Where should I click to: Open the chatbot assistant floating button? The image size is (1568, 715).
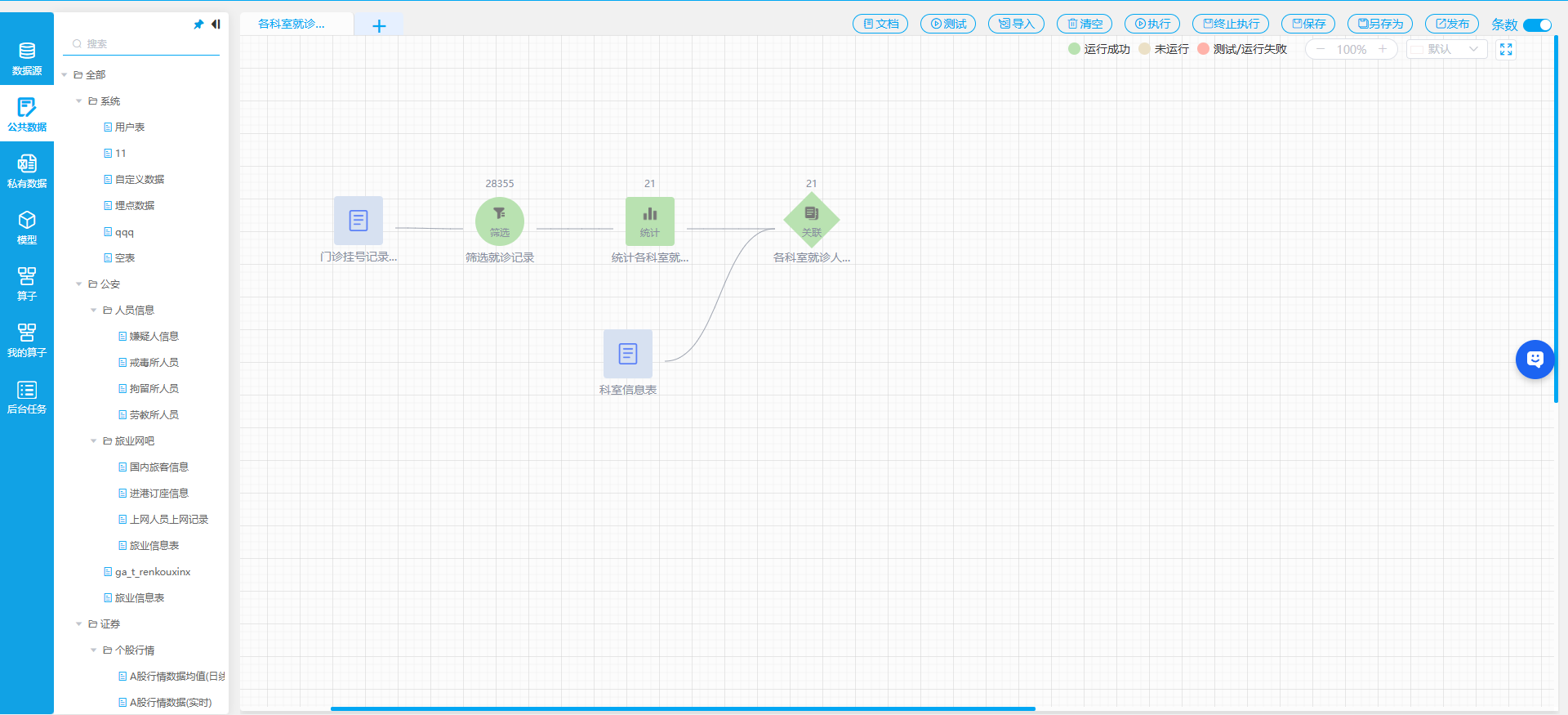[x=1535, y=360]
